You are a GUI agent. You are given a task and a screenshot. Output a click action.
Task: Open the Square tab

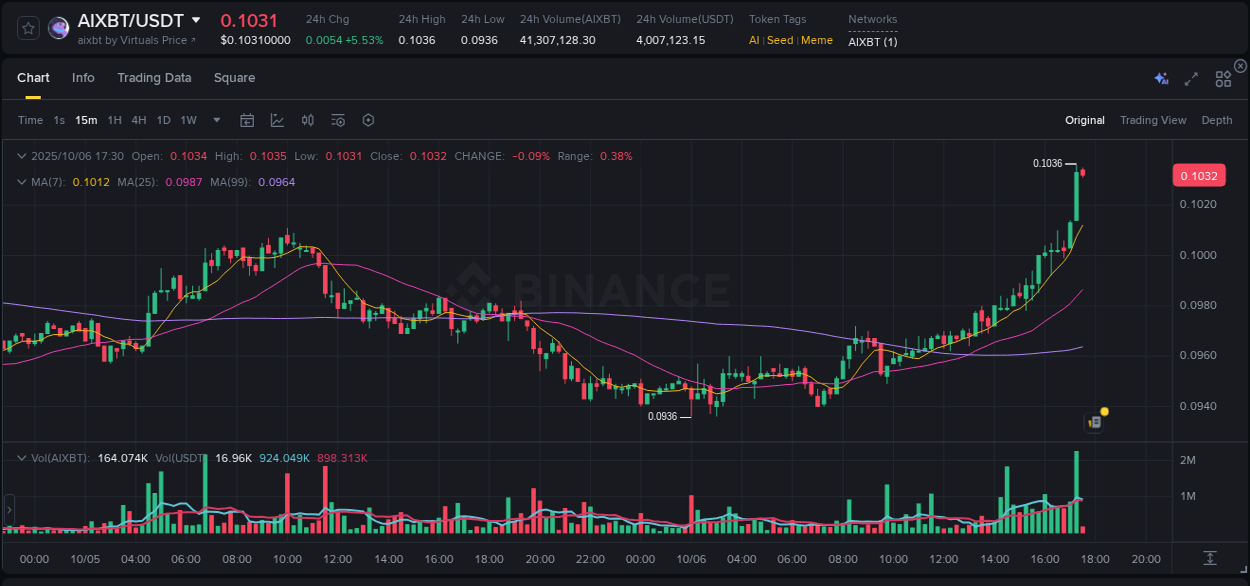[235, 77]
